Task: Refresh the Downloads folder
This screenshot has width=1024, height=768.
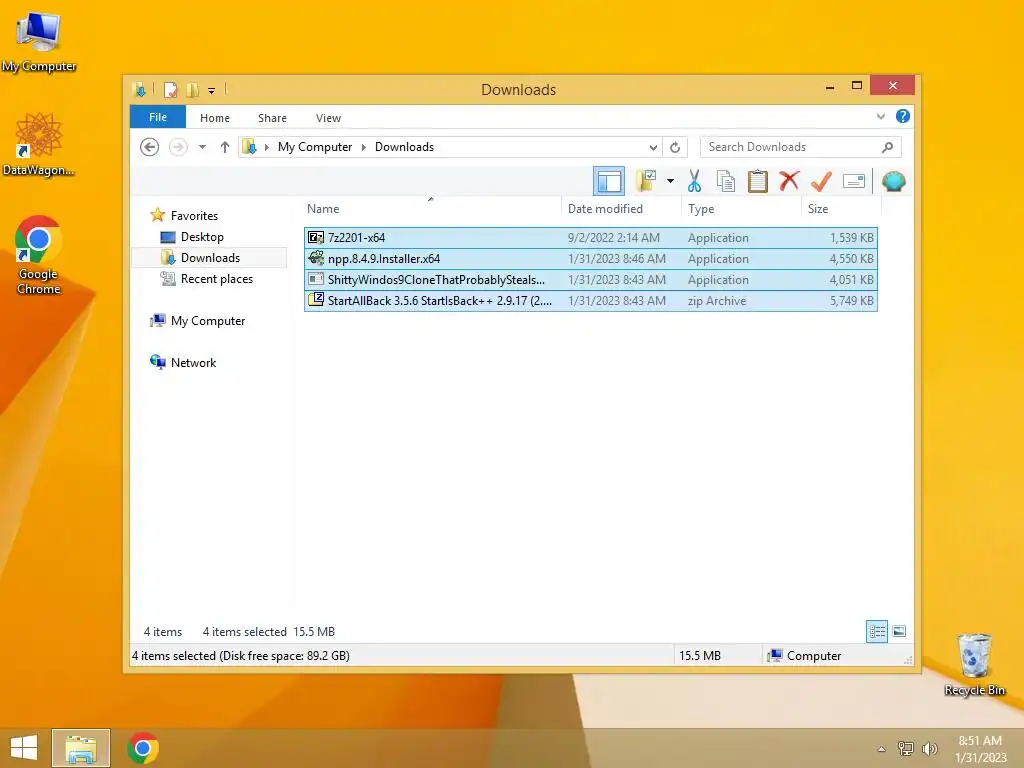Action: pyautogui.click(x=675, y=147)
